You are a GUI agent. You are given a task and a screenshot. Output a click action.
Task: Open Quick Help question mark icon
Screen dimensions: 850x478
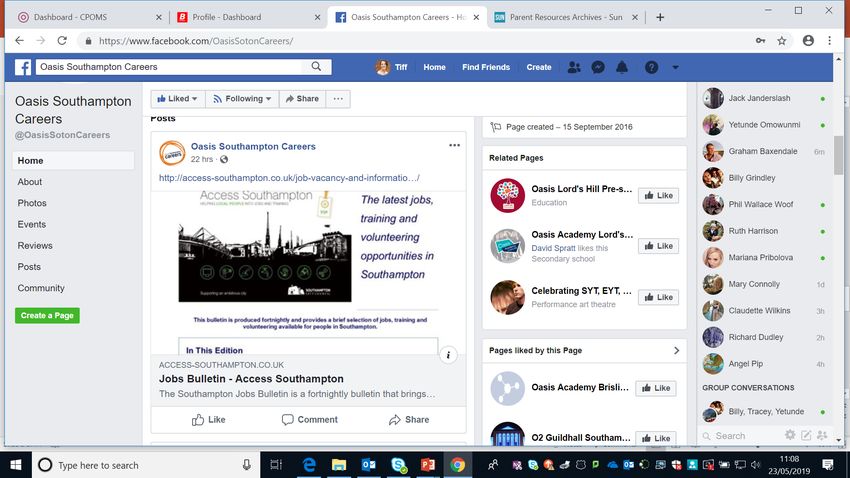(652, 67)
